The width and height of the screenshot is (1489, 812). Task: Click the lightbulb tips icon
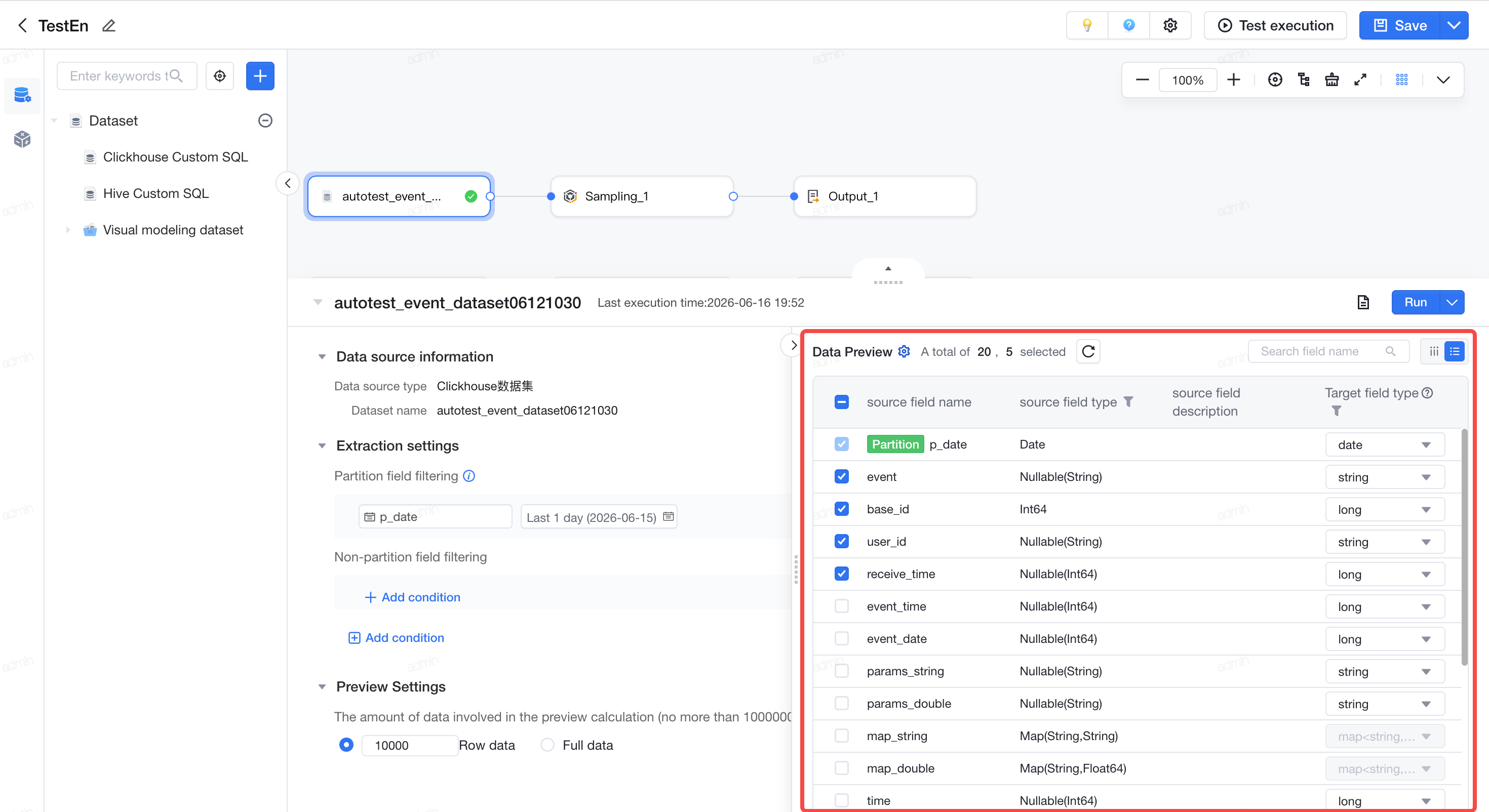(1087, 25)
